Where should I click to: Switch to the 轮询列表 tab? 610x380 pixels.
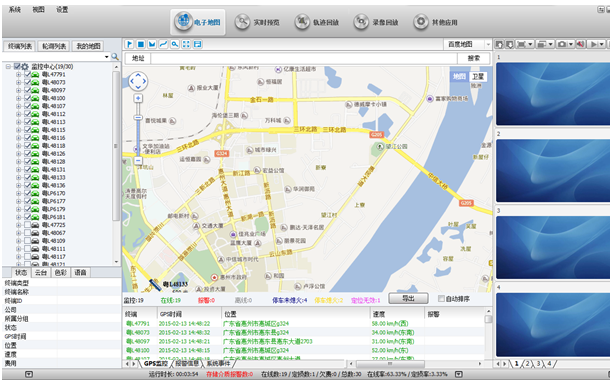click(x=54, y=46)
